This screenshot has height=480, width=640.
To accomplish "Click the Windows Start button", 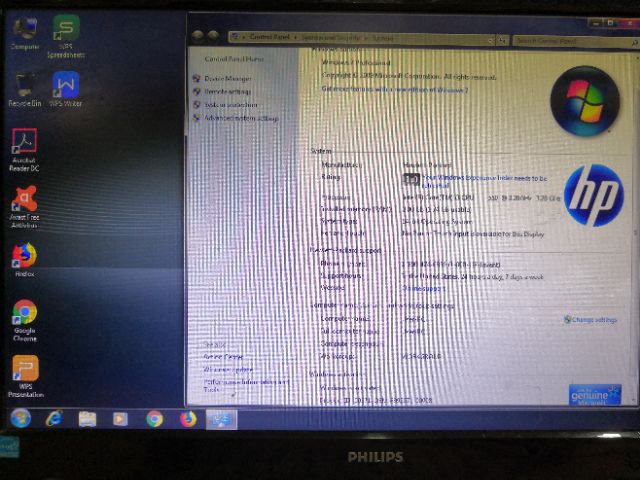I will point(20,418).
